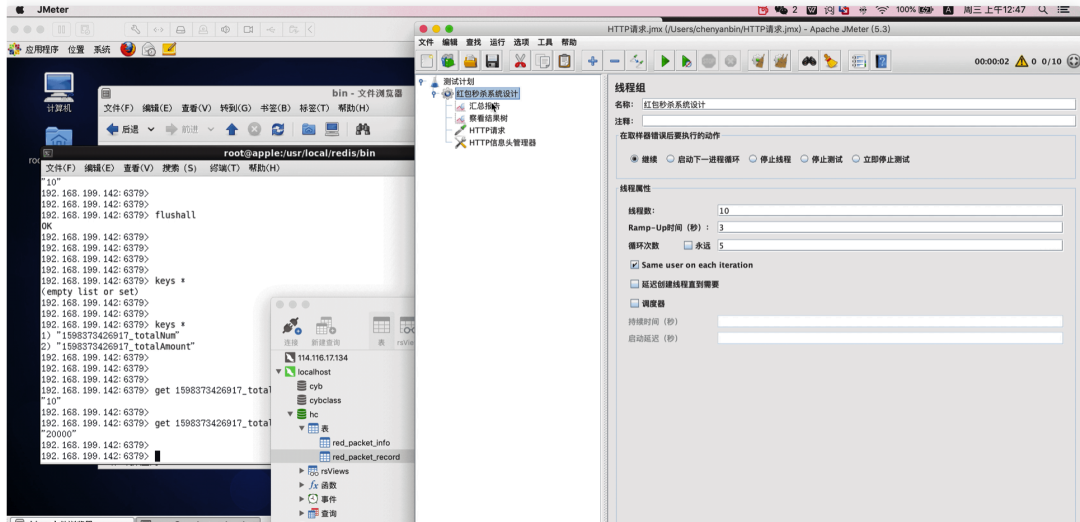
Task: Select HTTP Request in the test plan tree
Action: click(487, 130)
